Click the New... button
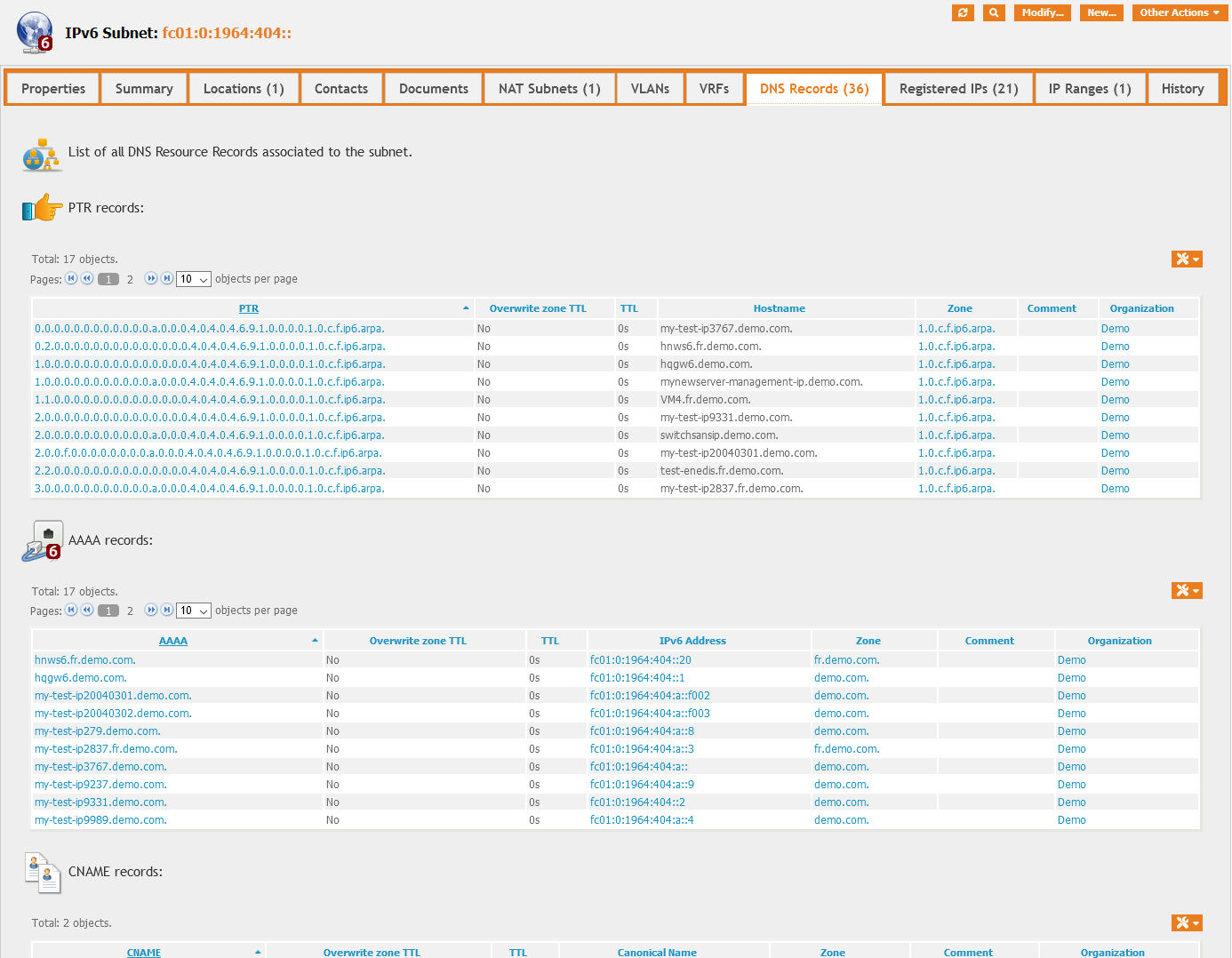 tap(1101, 12)
